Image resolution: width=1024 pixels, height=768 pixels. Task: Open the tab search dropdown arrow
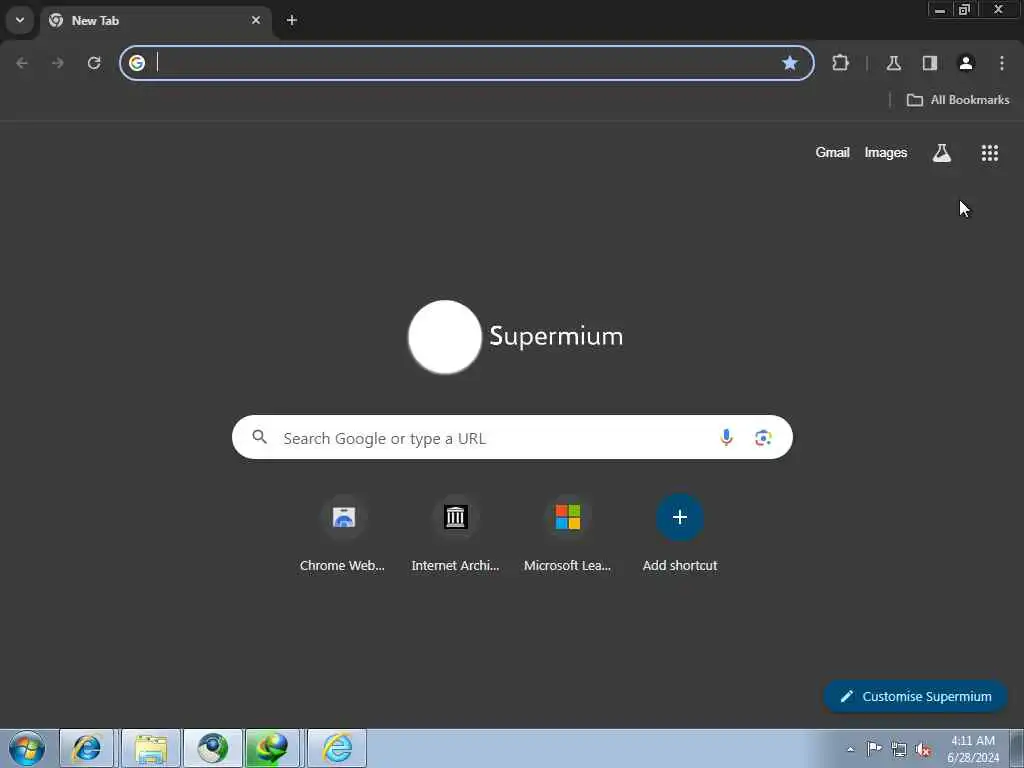coord(20,20)
